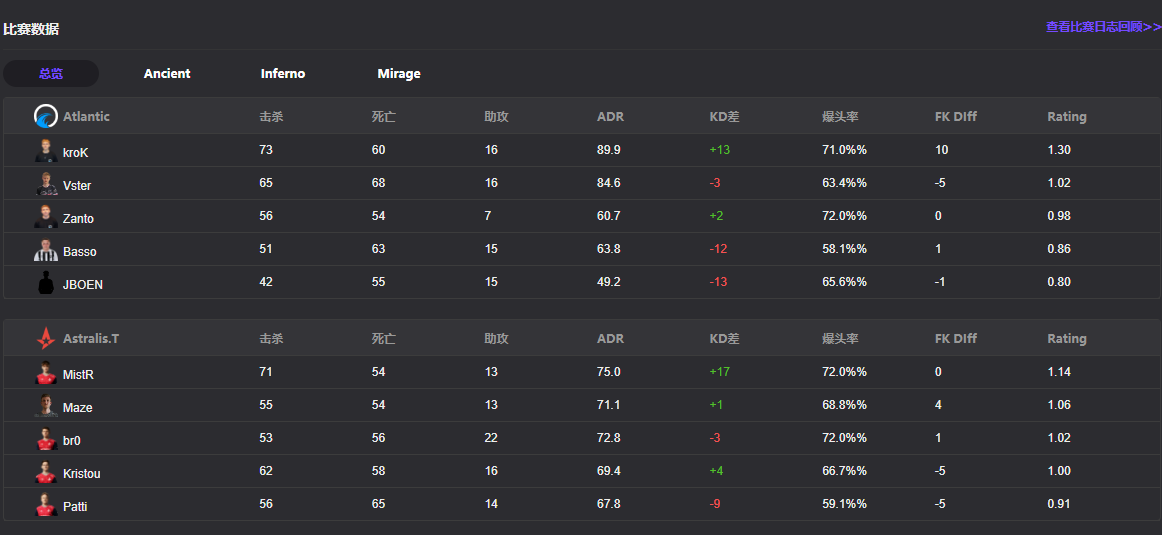
Task: Click 助攻 header in Atlantic table
Action: point(497,116)
